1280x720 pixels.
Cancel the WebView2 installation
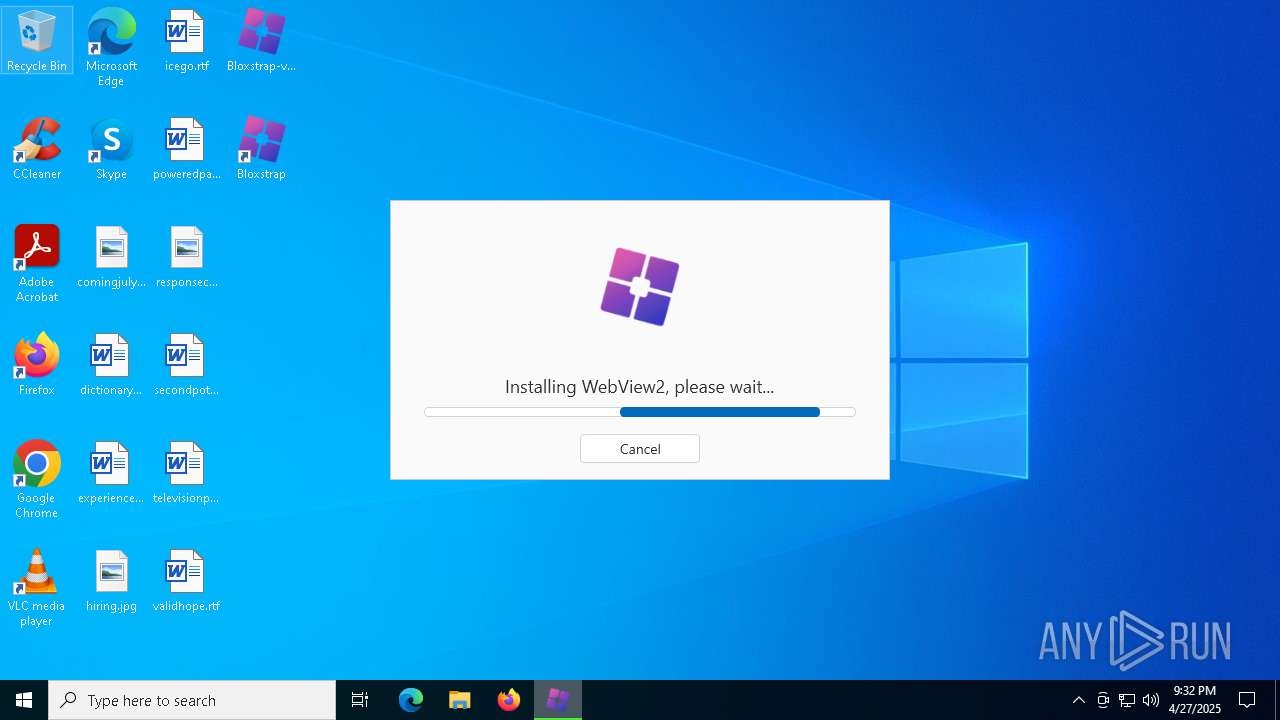[x=640, y=449]
